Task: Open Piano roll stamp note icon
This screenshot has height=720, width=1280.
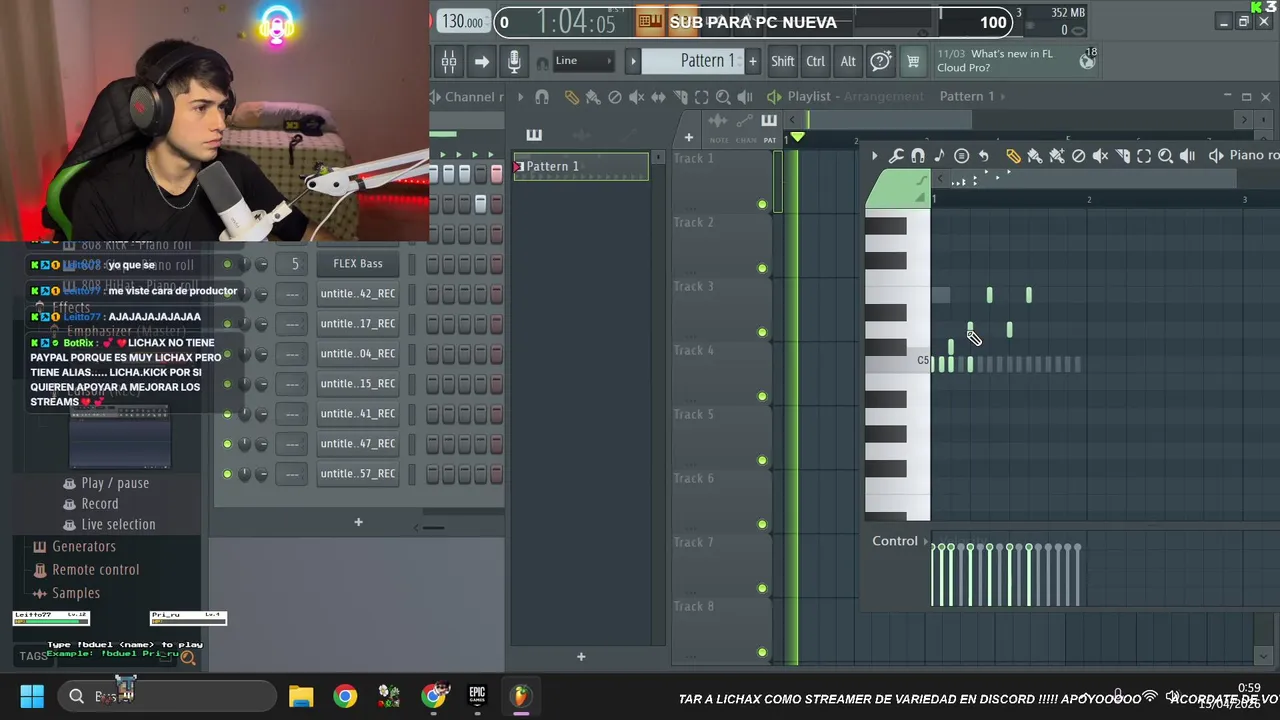Action: point(939,156)
